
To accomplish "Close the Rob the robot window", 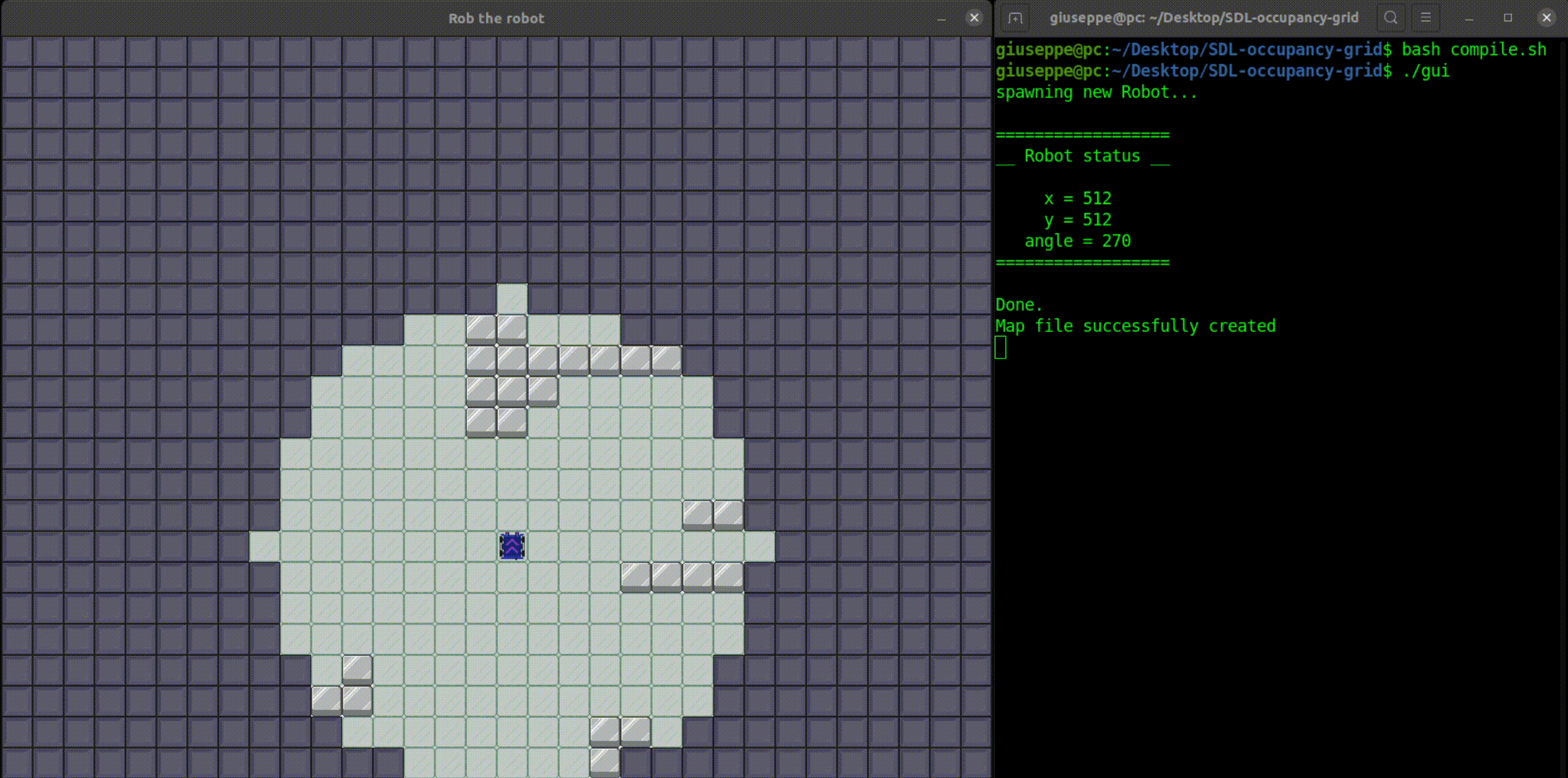I will pos(974,18).
